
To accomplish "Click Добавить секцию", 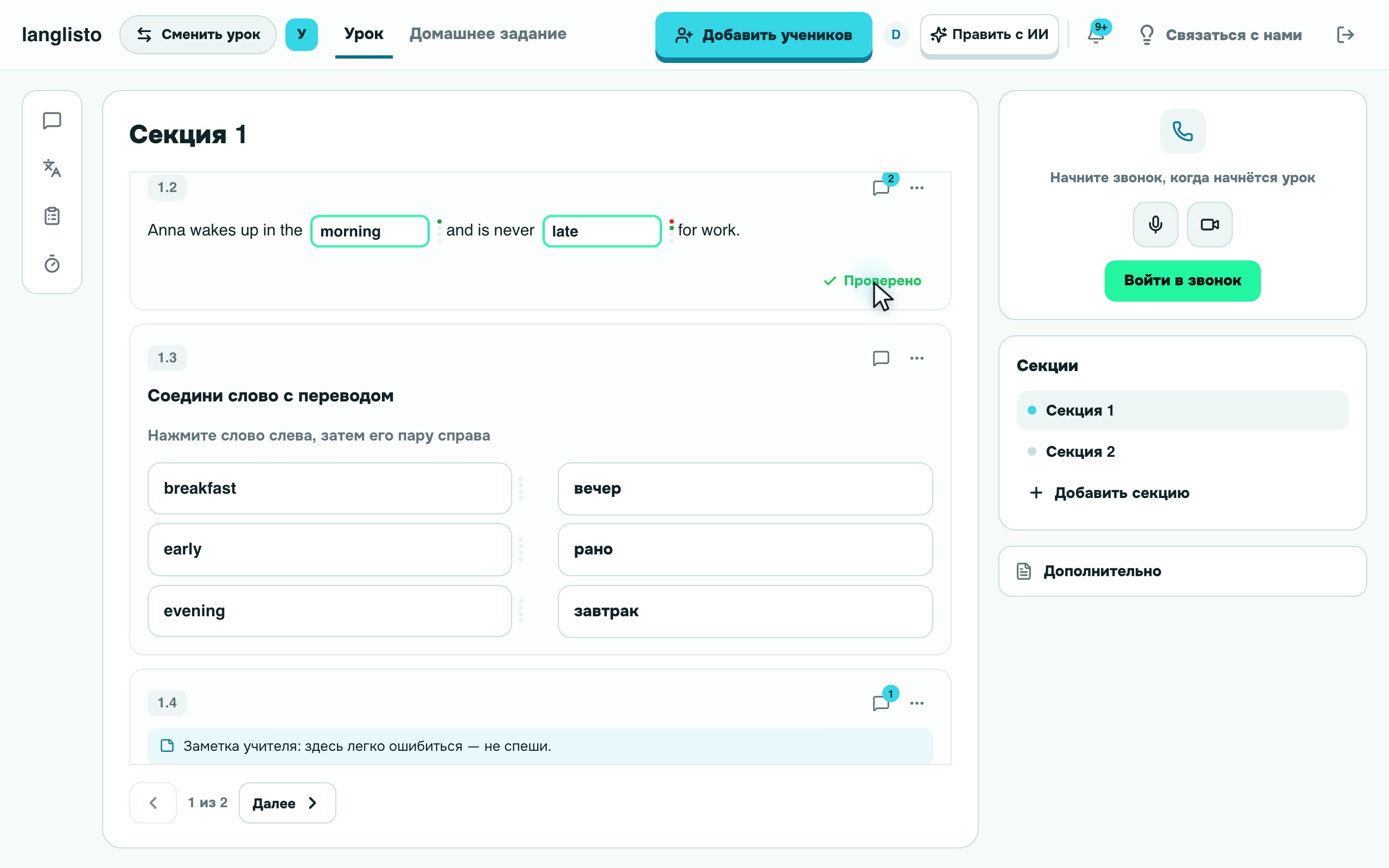I will [1110, 493].
